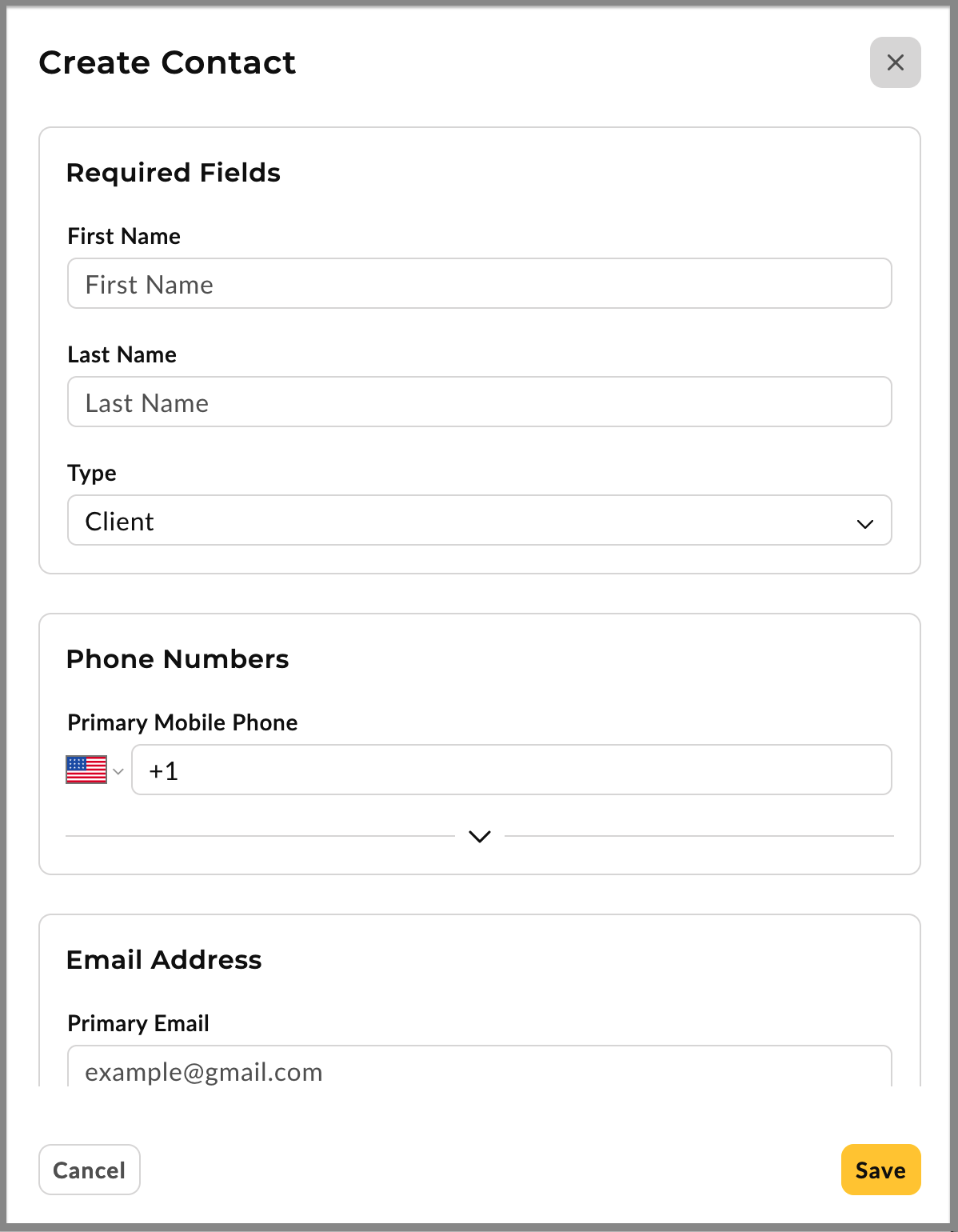Click the downward chevron in the Type field

tap(864, 524)
